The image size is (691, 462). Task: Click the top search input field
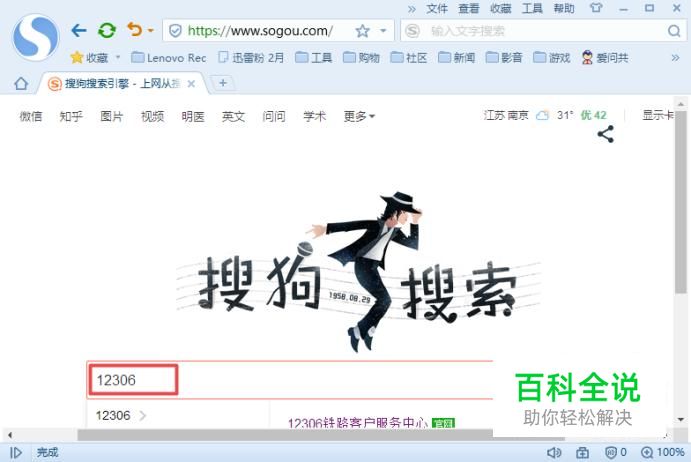click(542, 31)
